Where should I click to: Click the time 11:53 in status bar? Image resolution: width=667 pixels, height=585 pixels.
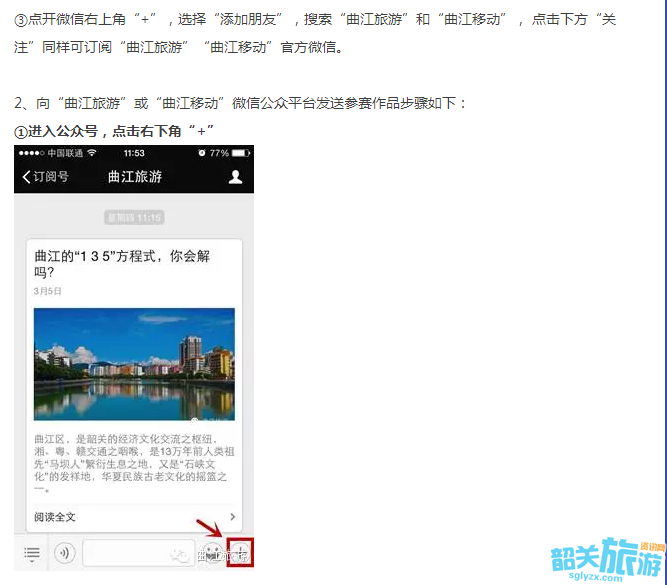click(x=134, y=153)
